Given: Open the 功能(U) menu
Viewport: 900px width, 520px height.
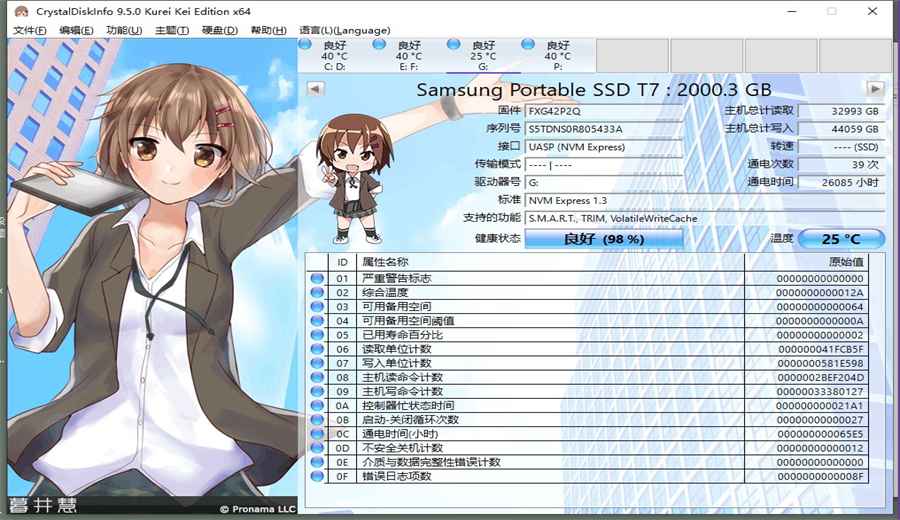Looking at the screenshot, I should [x=124, y=30].
